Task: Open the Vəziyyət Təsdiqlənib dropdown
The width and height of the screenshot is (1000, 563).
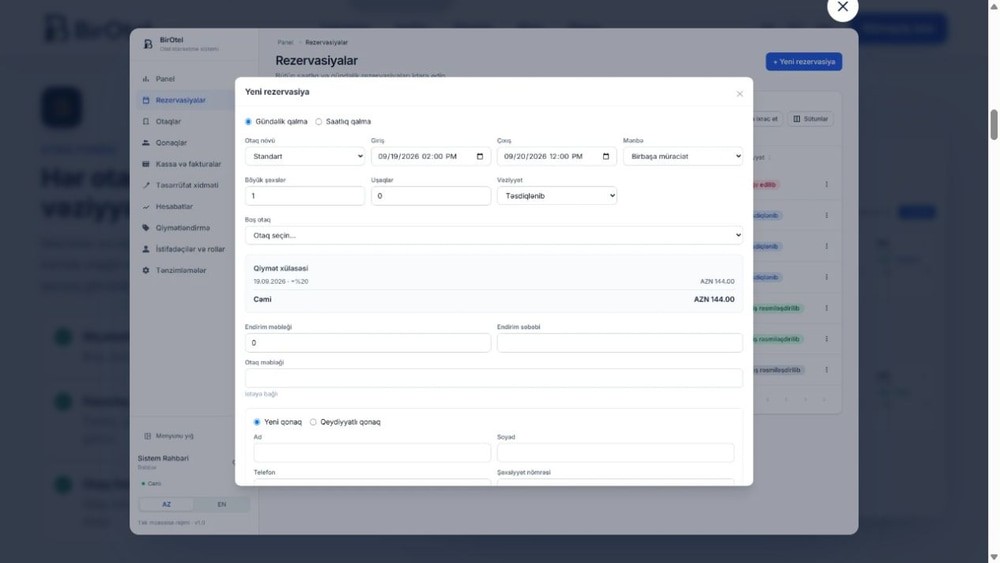Action: click(557, 196)
